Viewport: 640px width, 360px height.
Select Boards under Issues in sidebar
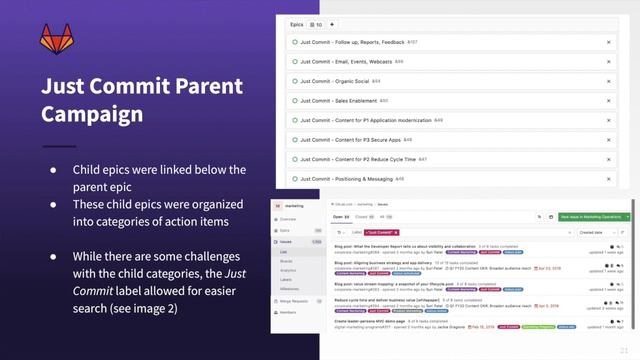point(286,261)
